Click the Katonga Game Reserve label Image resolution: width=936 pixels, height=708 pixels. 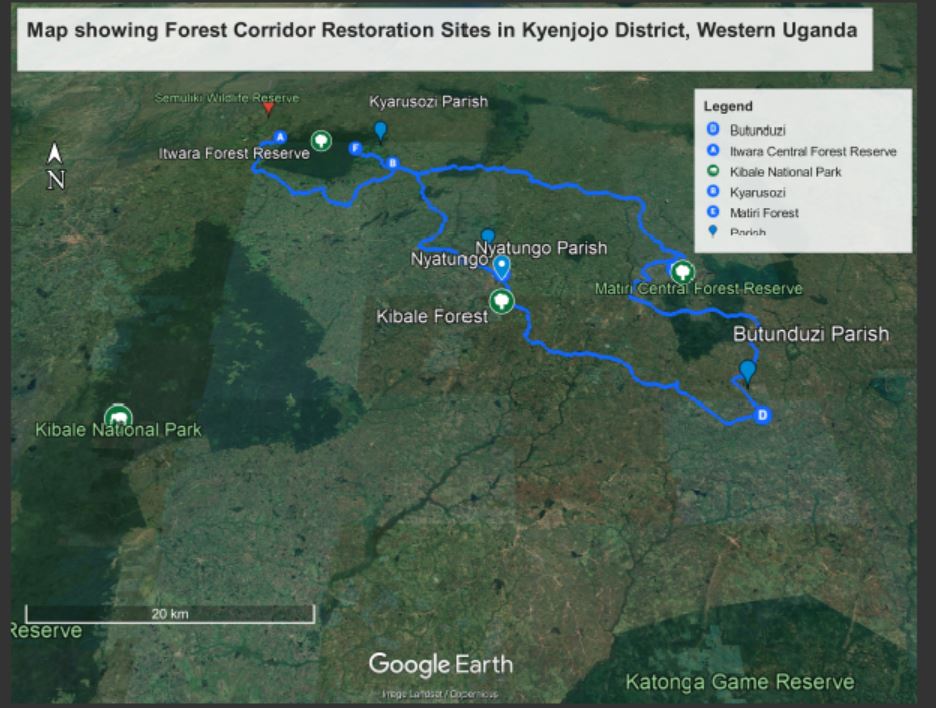coord(739,682)
